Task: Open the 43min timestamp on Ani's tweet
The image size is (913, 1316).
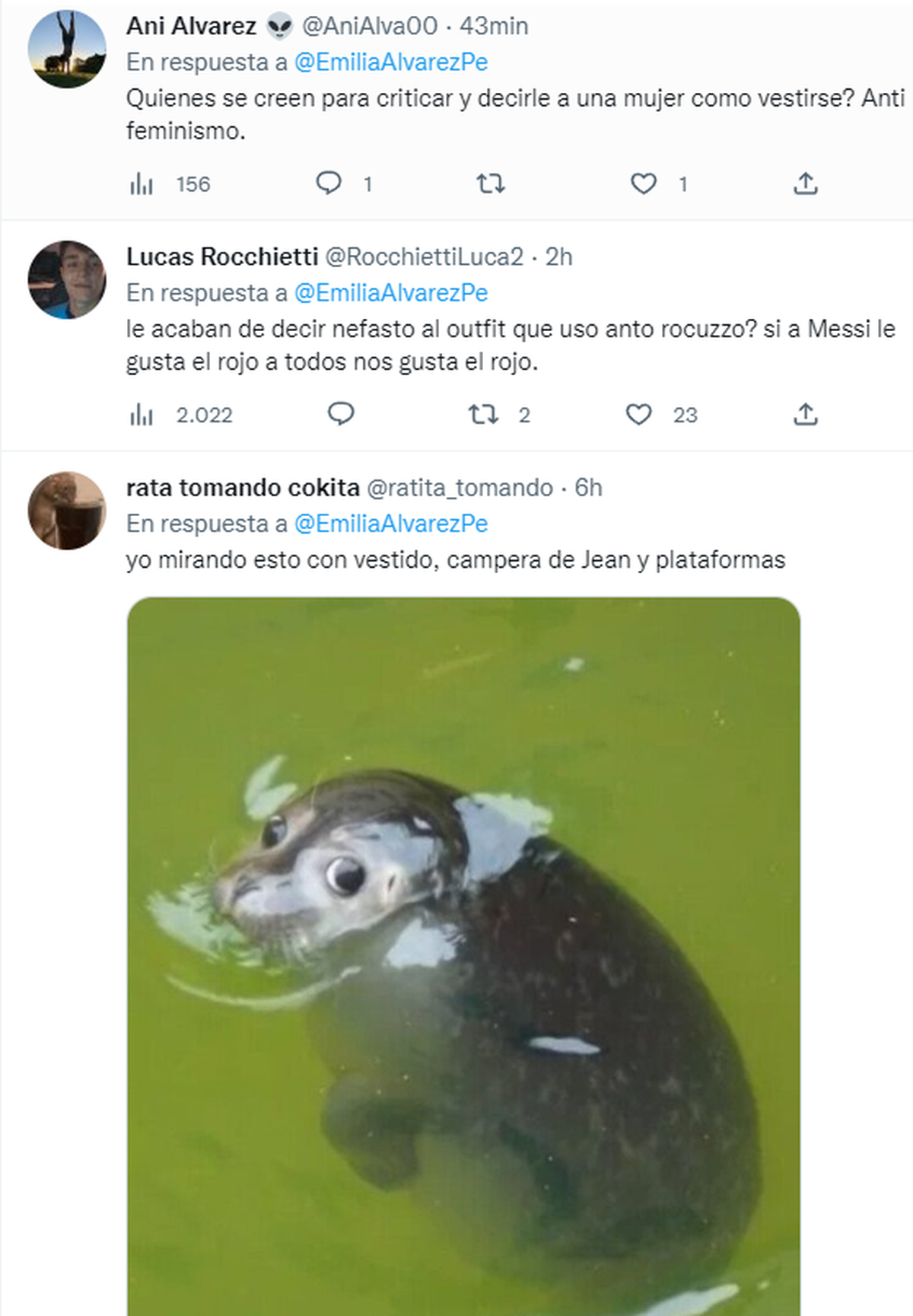Action: (494, 27)
